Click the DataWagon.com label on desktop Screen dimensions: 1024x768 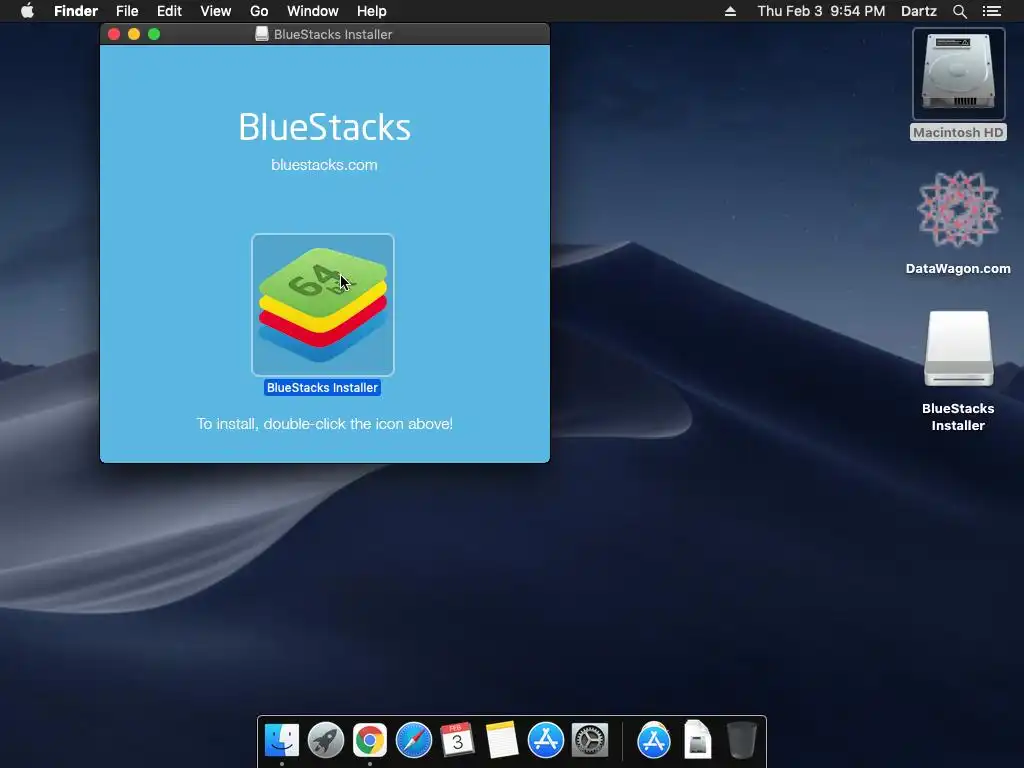958,268
